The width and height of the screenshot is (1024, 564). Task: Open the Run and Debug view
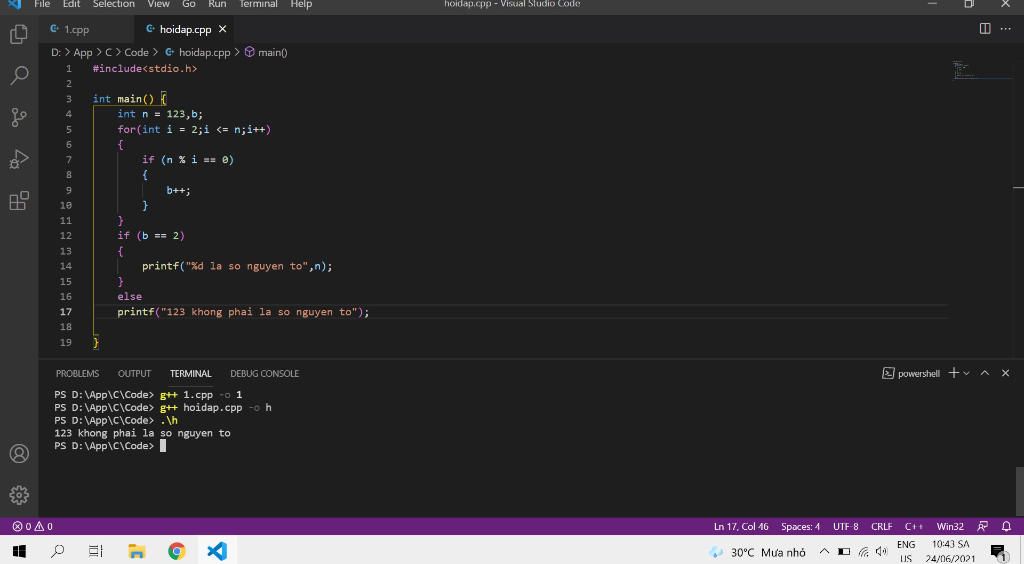coord(19,159)
